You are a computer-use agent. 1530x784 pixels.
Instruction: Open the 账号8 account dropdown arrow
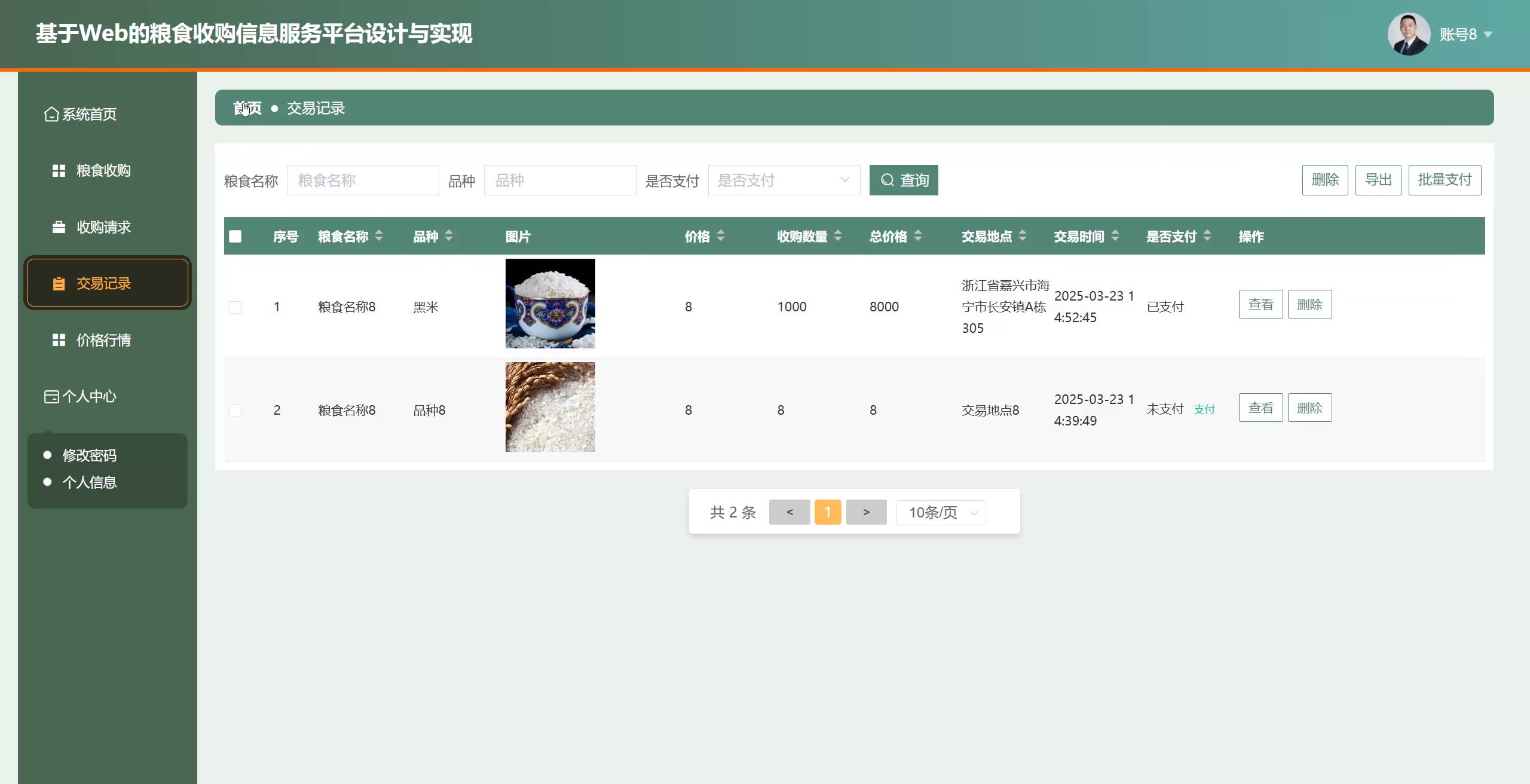click(x=1488, y=35)
